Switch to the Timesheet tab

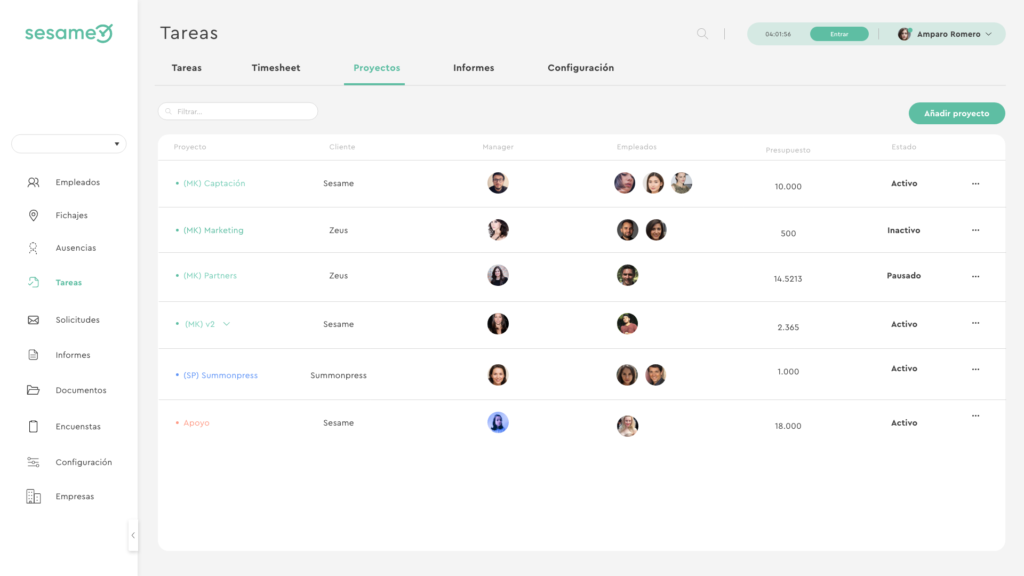pyautogui.click(x=275, y=68)
